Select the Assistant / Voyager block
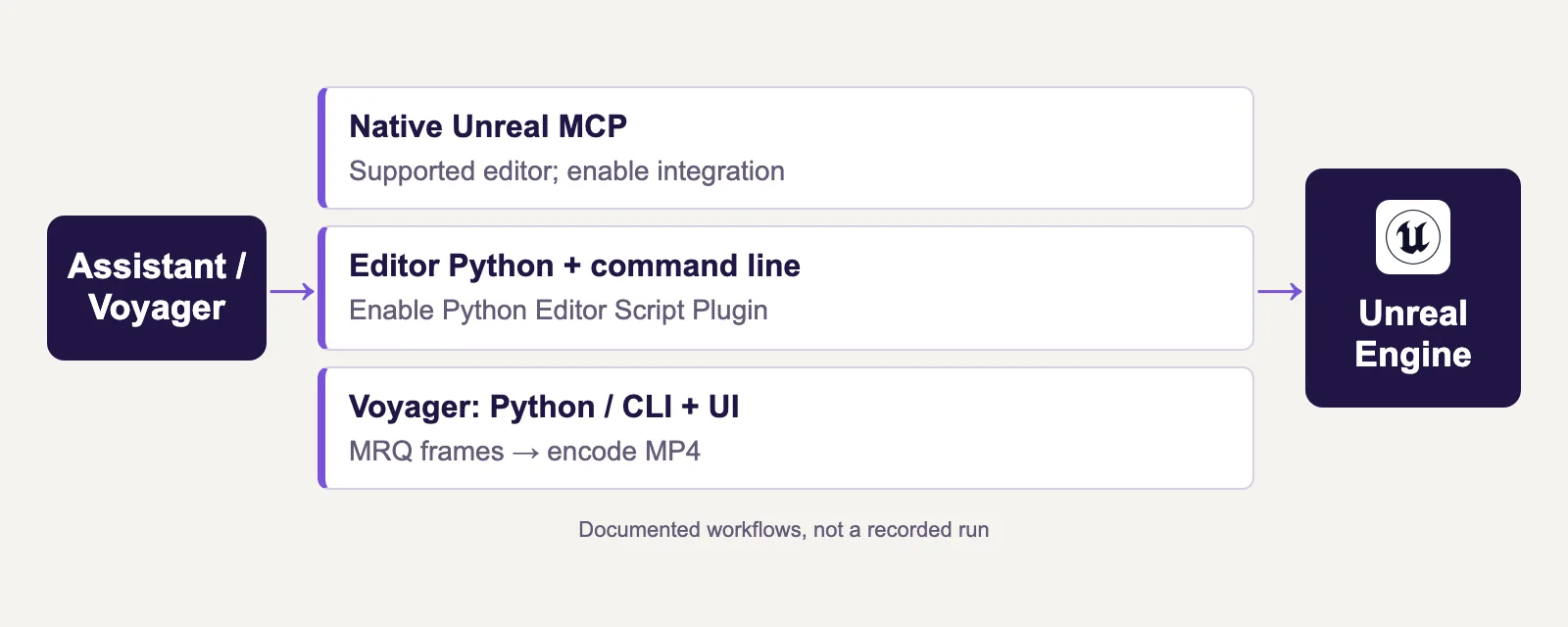The width and height of the screenshot is (1568, 627). coord(157,288)
